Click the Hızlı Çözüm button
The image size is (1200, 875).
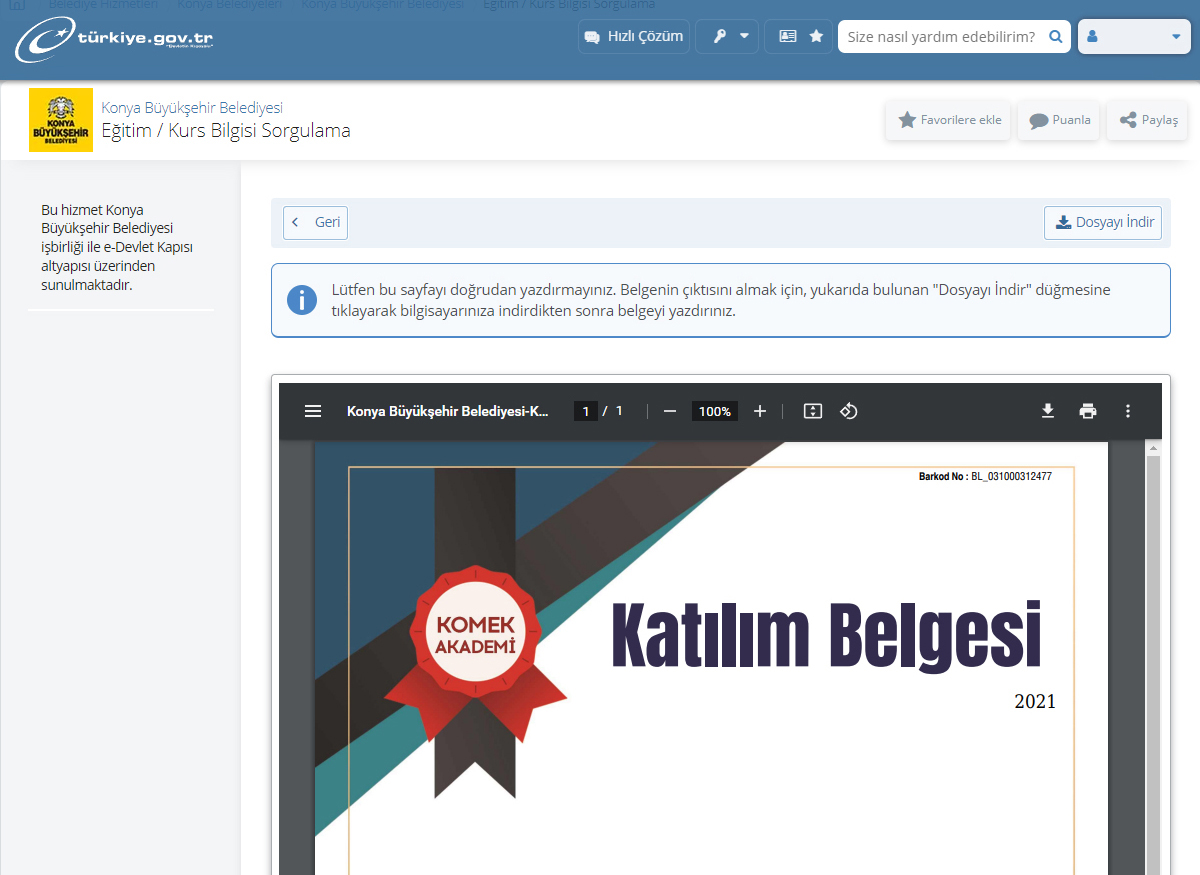[634, 36]
